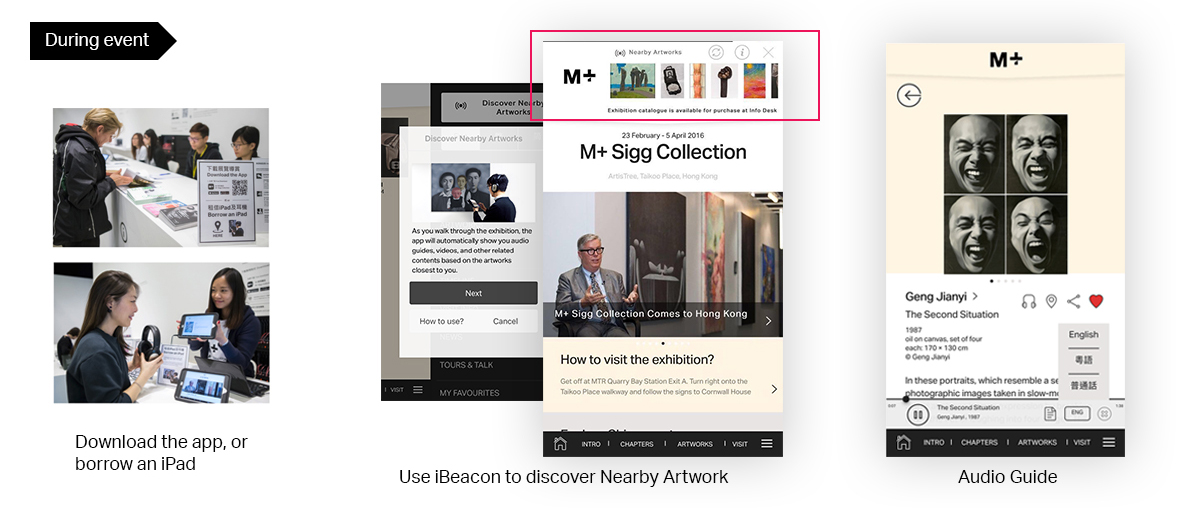Move the audio progress slider handle
Viewport: 1200px width, 519px height.
coord(906,399)
